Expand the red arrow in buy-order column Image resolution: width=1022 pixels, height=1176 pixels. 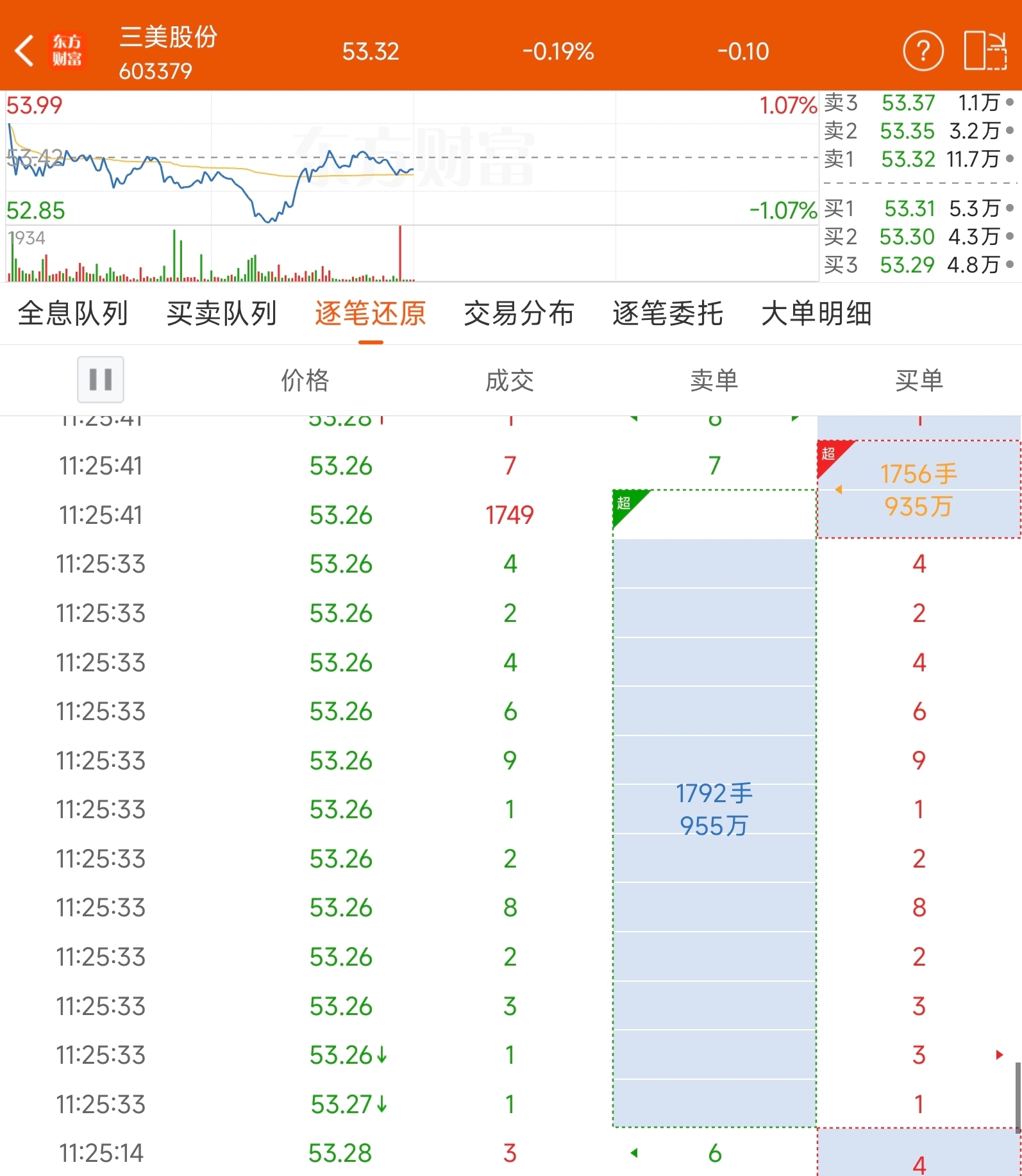(x=999, y=1055)
